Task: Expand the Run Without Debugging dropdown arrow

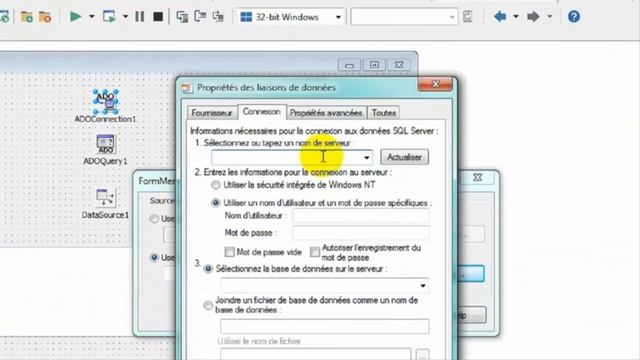Action: 125,17
